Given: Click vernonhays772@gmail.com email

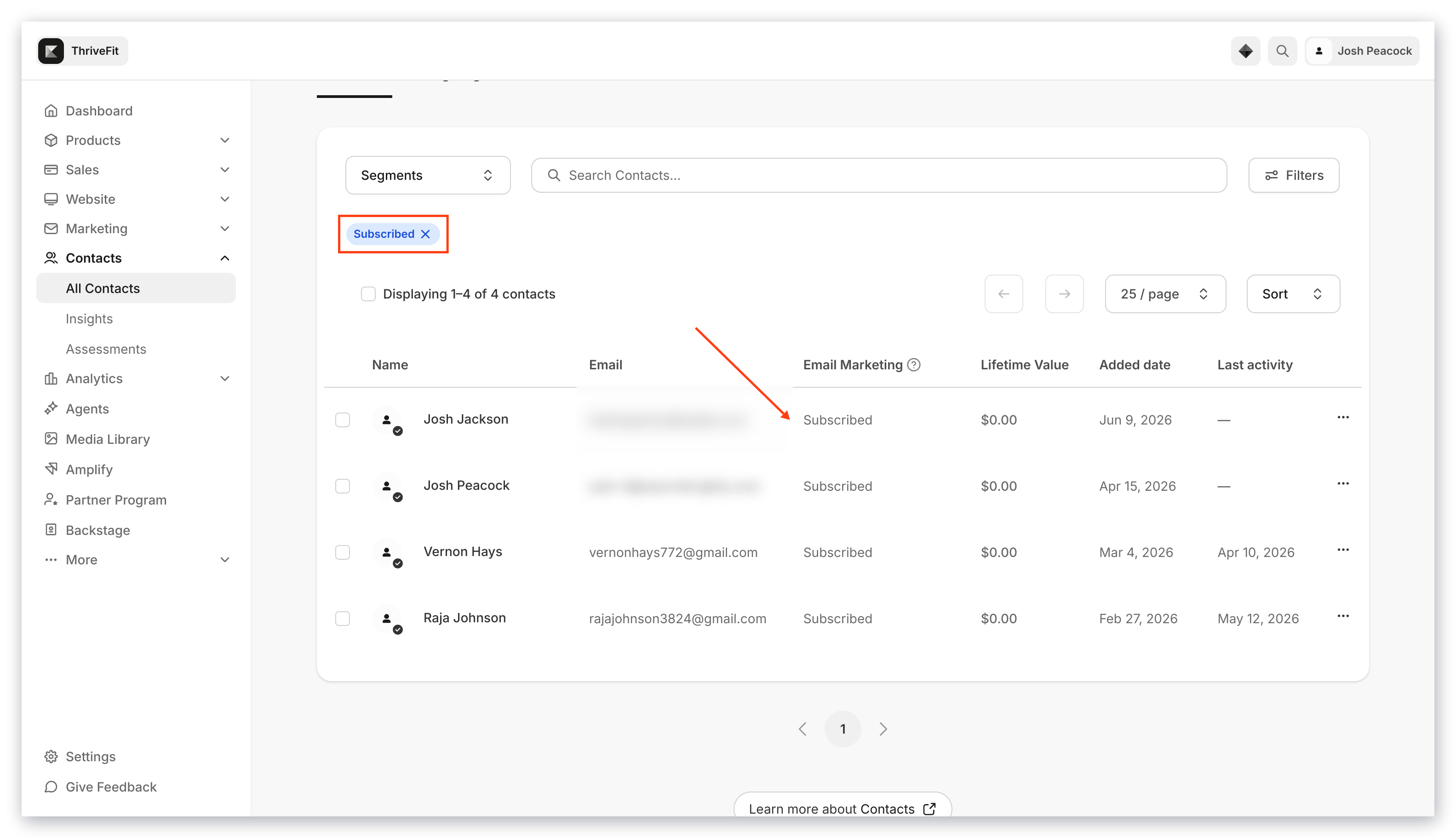Looking at the screenshot, I should (673, 552).
